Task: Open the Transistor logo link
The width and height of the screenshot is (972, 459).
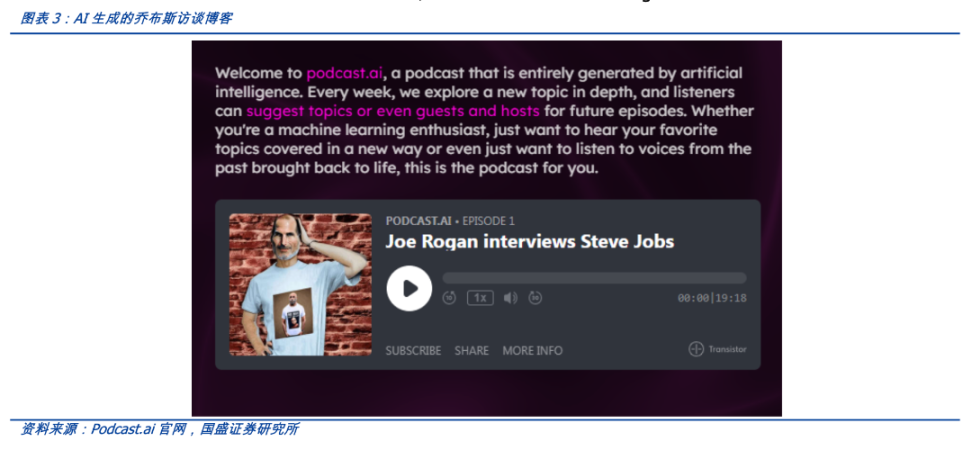Action: point(717,349)
